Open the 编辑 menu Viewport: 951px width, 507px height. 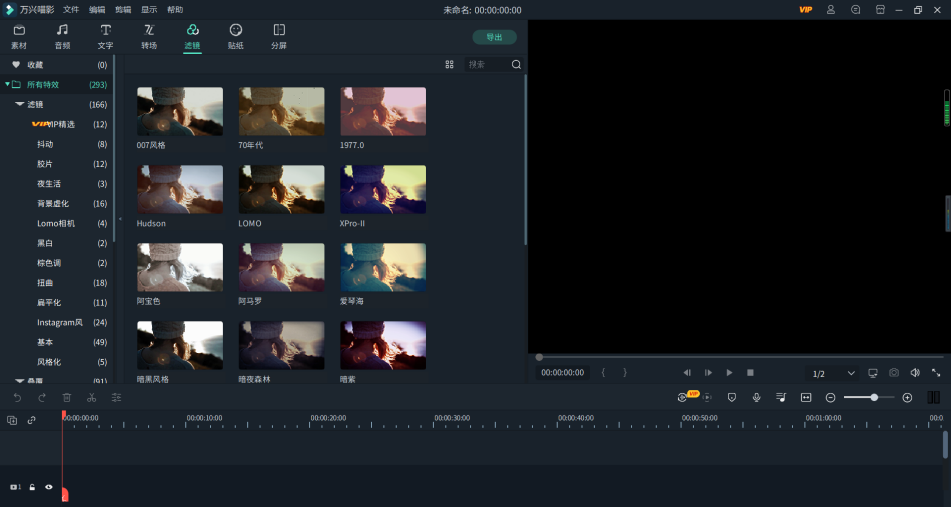[97, 10]
